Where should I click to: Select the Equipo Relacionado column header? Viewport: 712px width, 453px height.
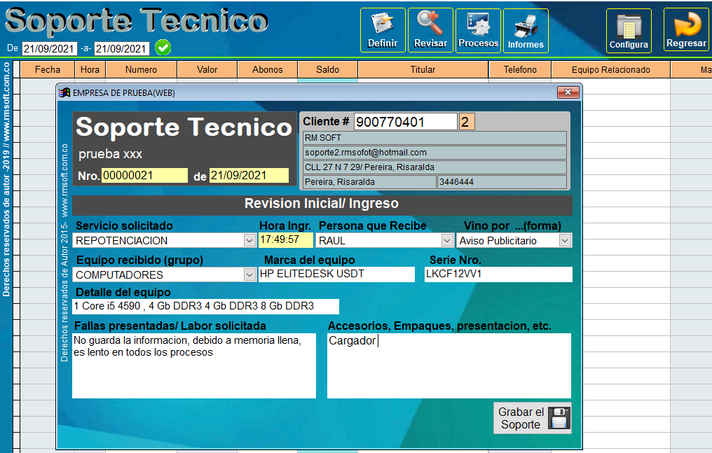(x=610, y=70)
